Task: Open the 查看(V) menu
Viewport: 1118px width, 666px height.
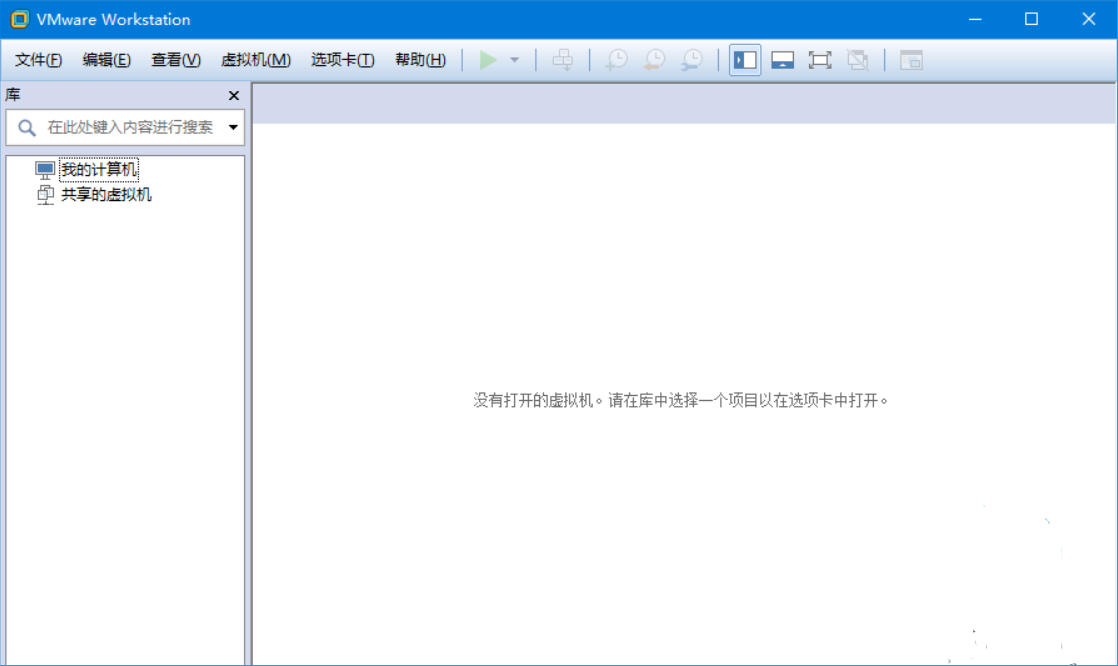Action: point(175,60)
